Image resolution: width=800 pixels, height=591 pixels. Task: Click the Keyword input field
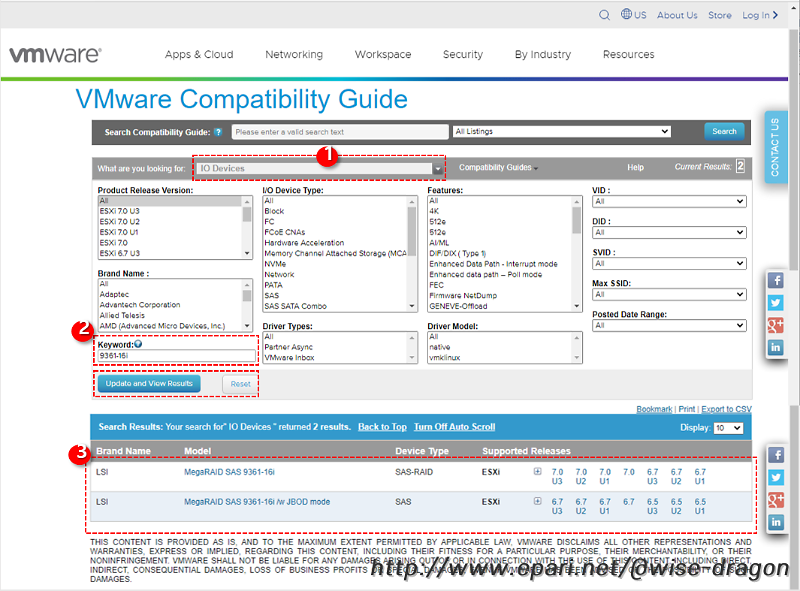[x=177, y=356]
